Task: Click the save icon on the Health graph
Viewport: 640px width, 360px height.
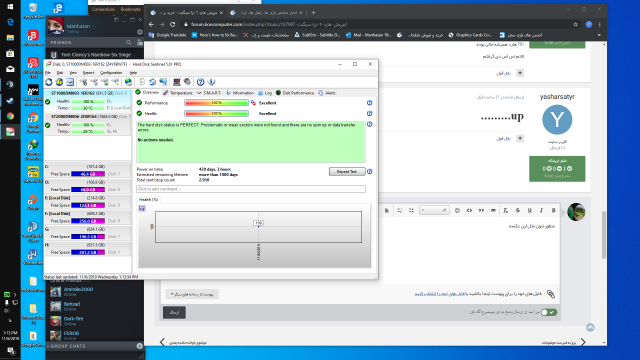Action: [142, 209]
